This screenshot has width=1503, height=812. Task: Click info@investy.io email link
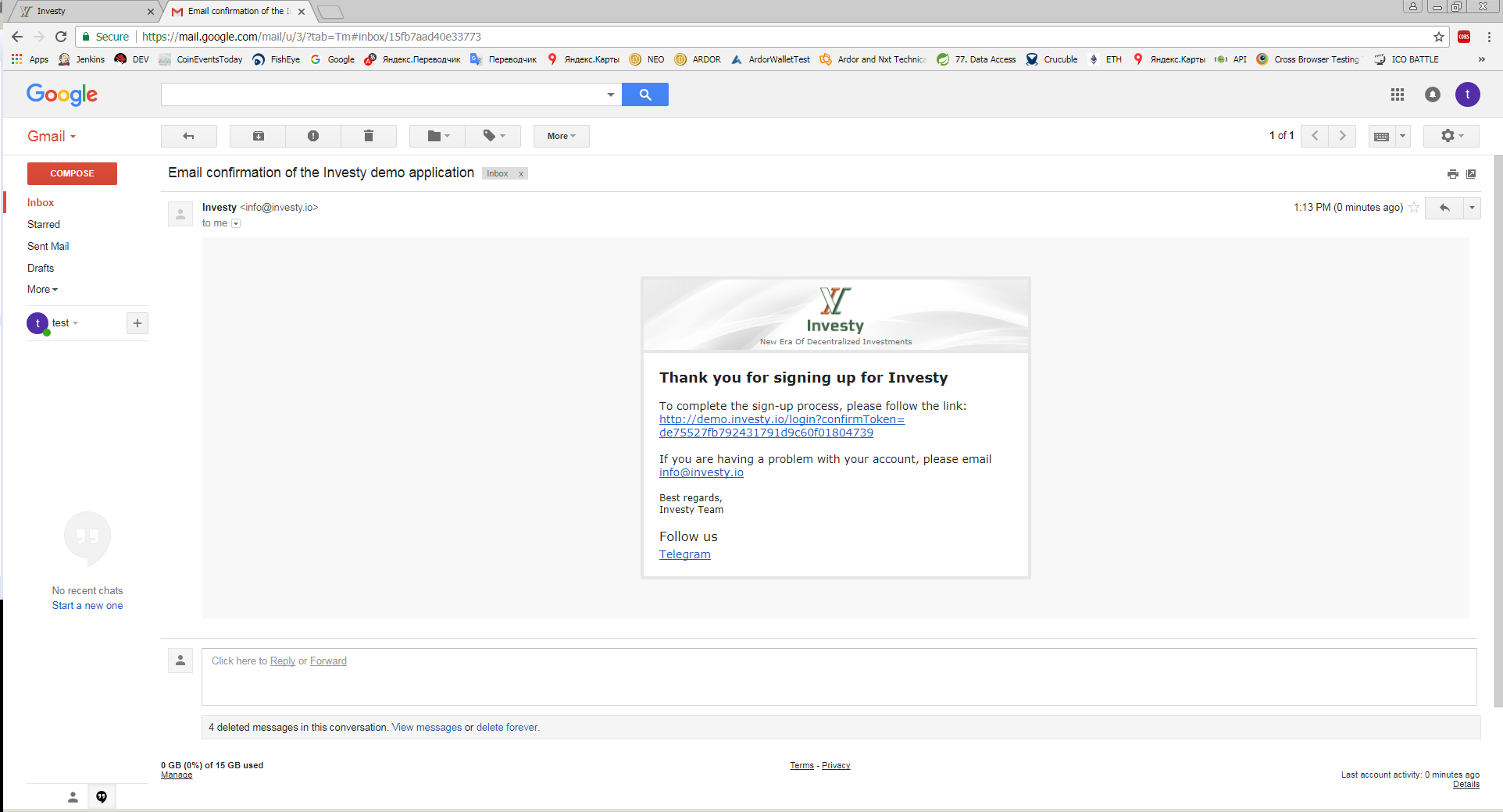702,472
